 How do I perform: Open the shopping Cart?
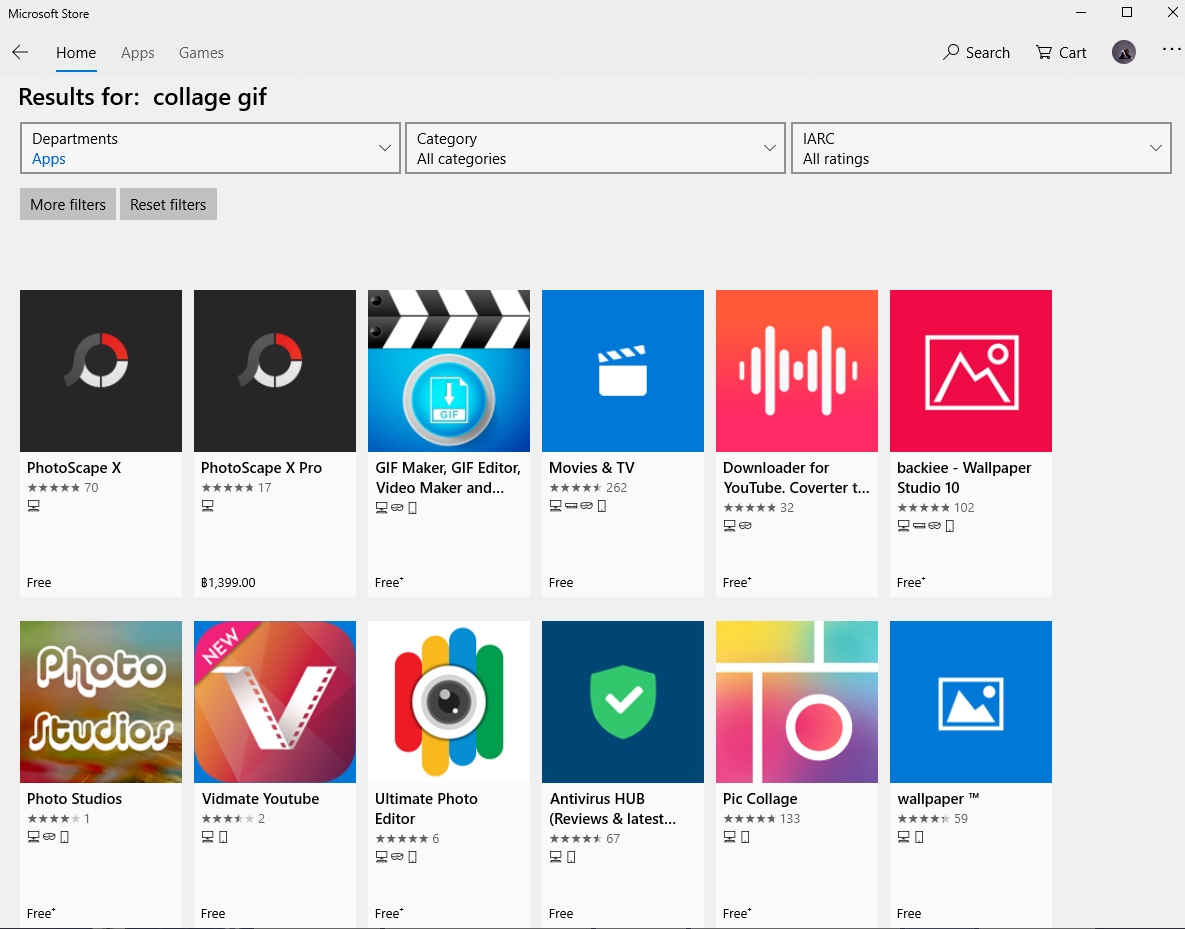1061,52
